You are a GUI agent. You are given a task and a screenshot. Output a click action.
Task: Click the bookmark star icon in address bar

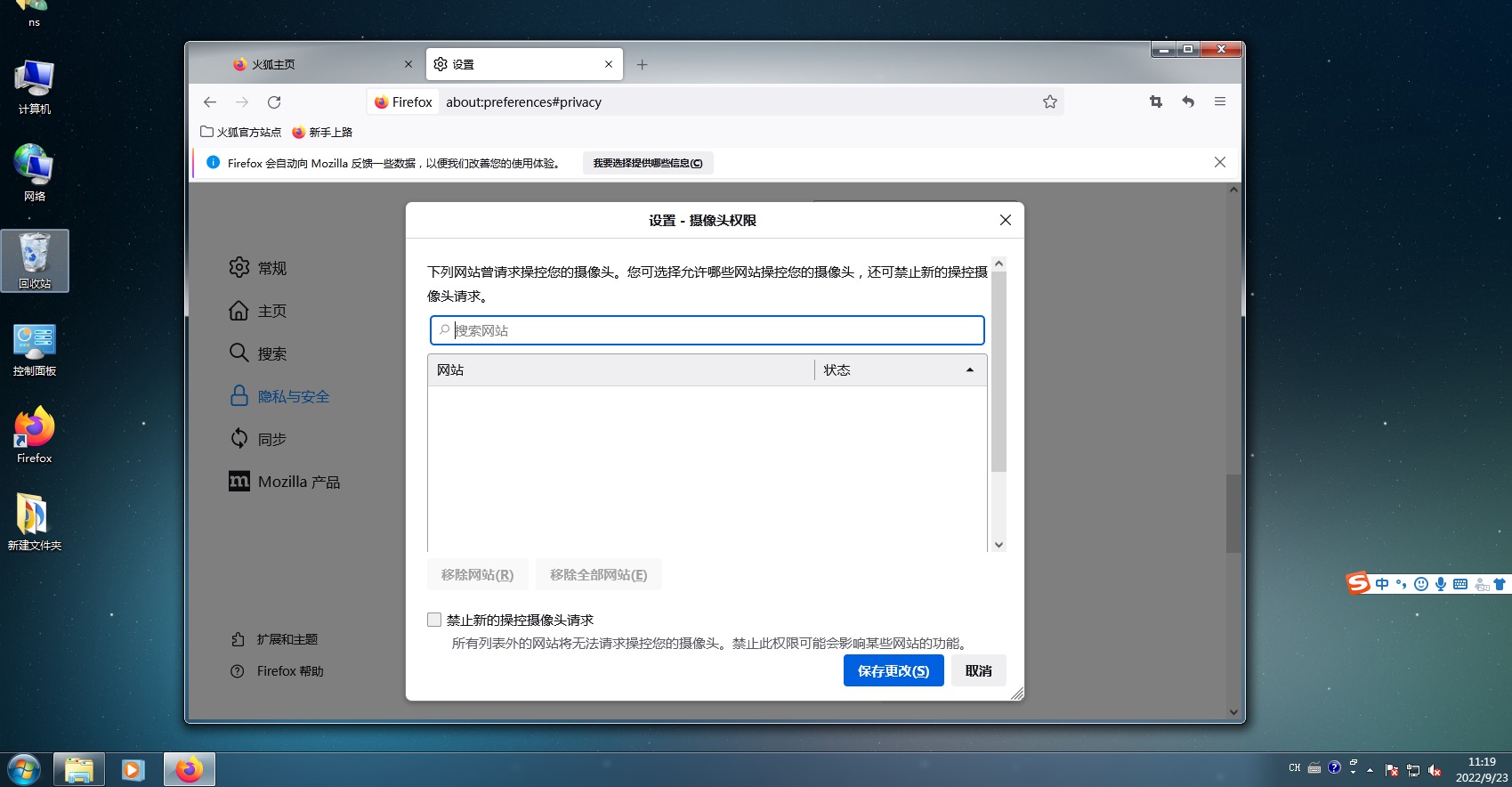pyautogui.click(x=1050, y=102)
